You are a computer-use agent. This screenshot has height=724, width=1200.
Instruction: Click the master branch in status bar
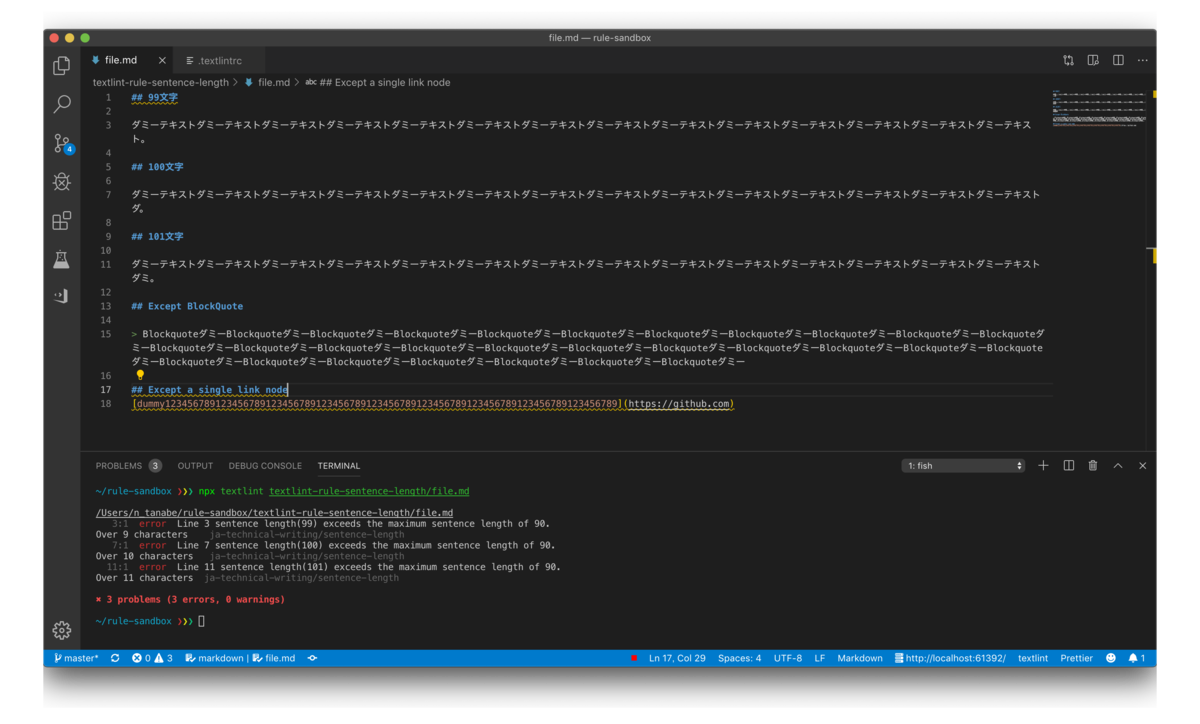pos(76,658)
